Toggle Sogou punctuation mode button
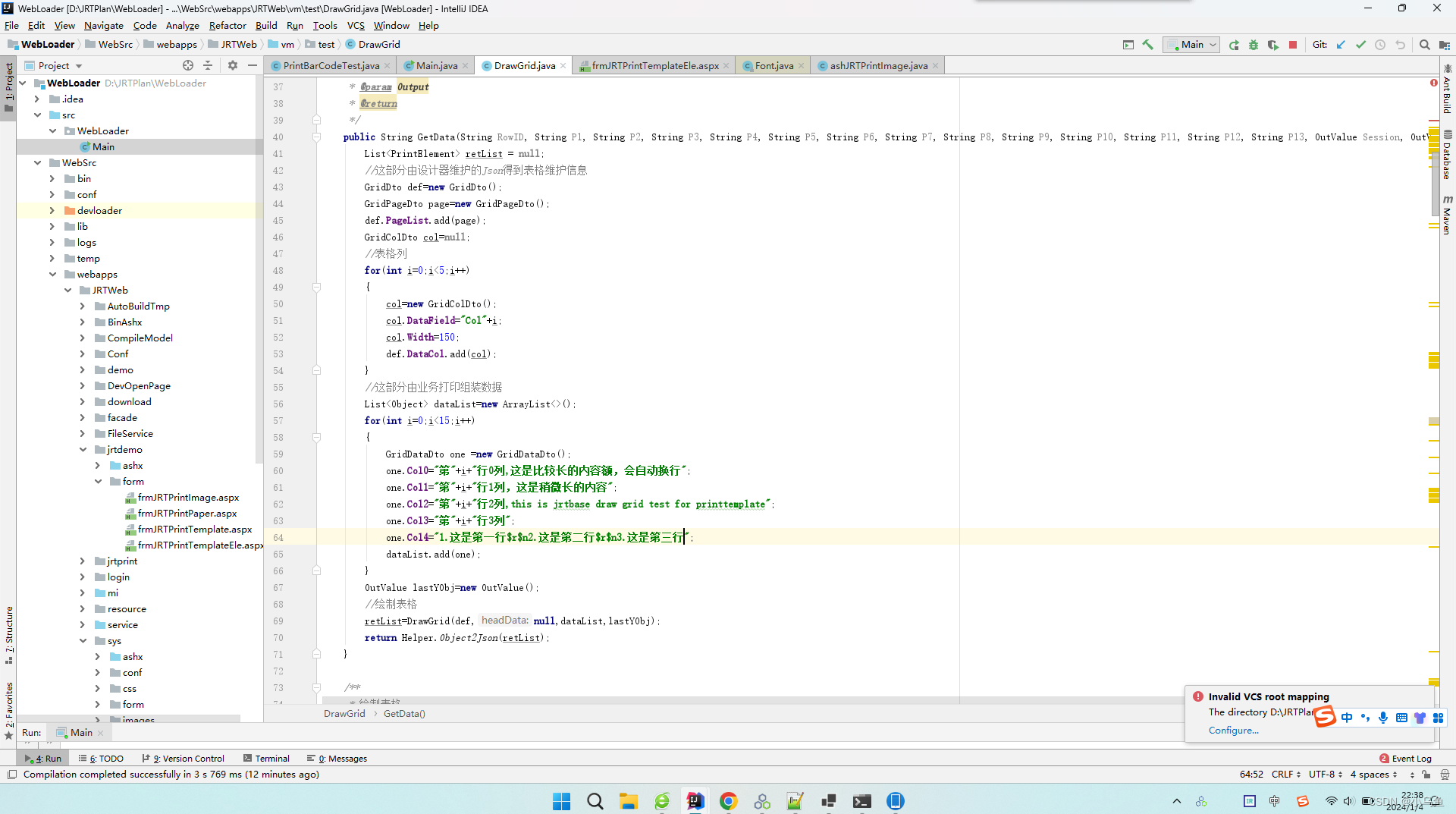Viewport: 1456px width, 814px height. 1365,718
